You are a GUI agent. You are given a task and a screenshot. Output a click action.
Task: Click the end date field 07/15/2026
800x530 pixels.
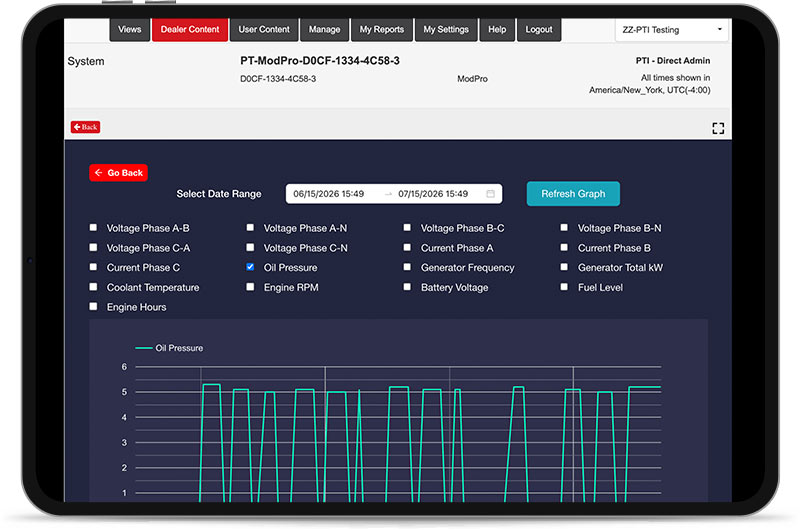pos(433,194)
